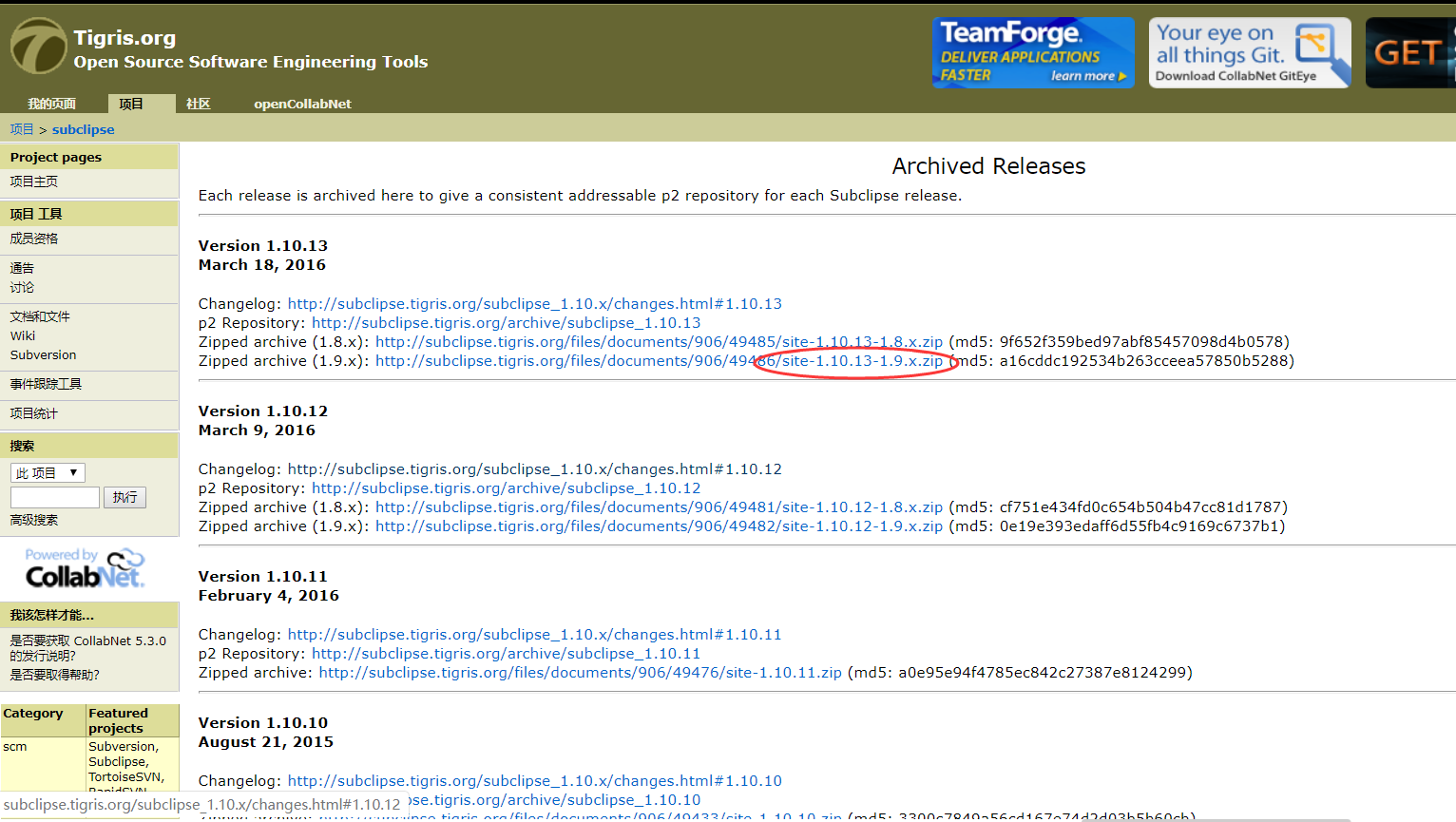Open the Version 1.10.11 changelog link
This screenshot has width=1456, height=822.
coord(535,635)
